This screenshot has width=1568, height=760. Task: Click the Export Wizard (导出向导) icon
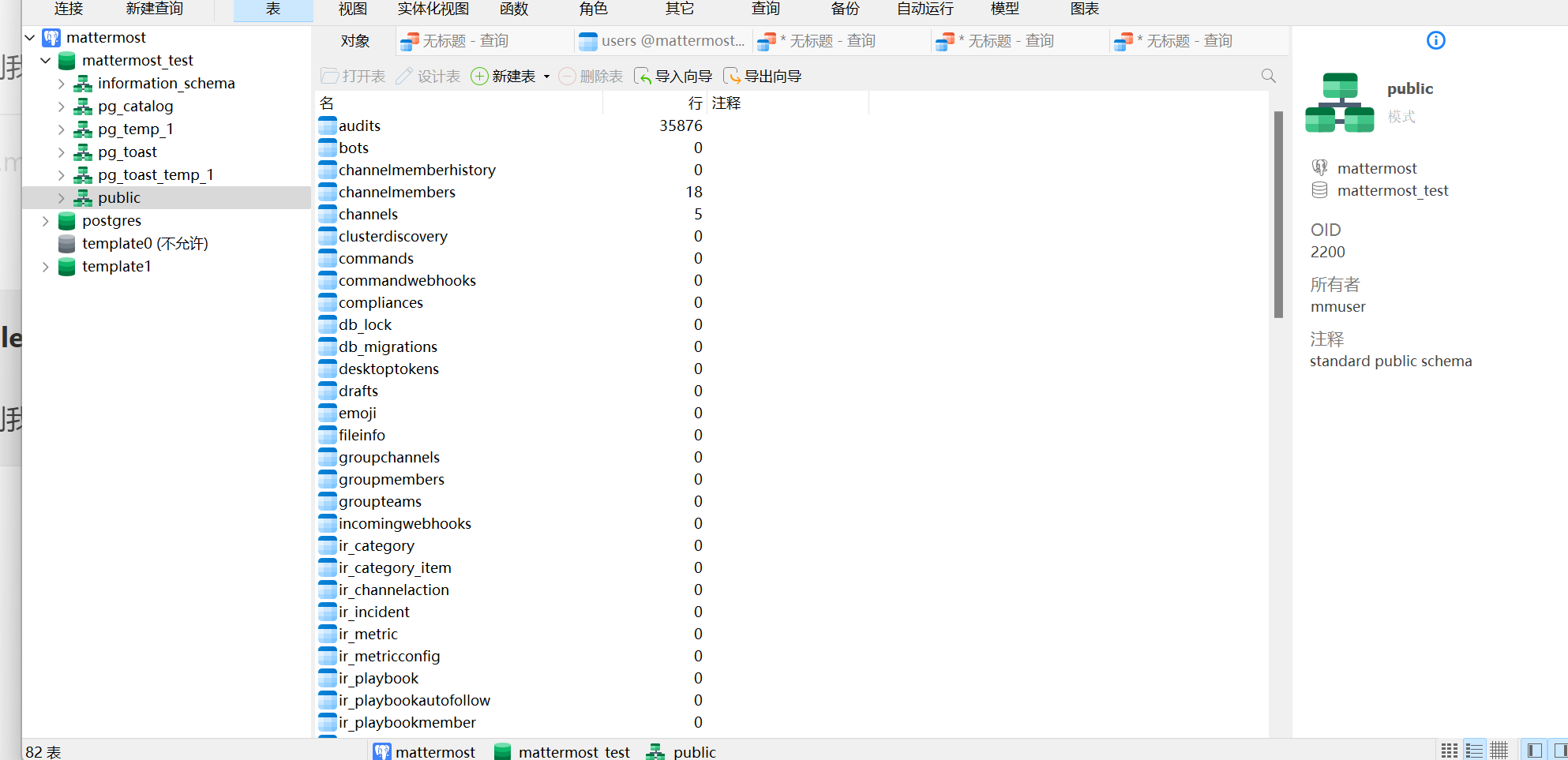732,76
